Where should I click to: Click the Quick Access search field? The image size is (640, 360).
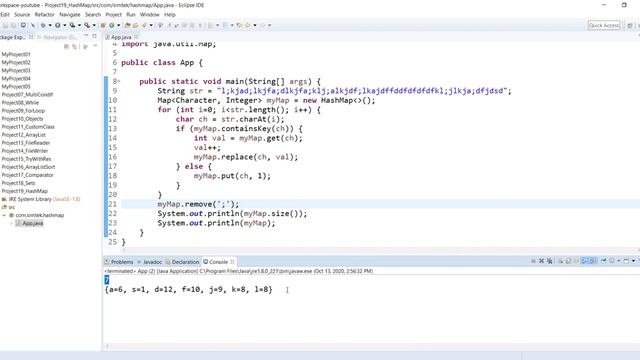(604, 25)
